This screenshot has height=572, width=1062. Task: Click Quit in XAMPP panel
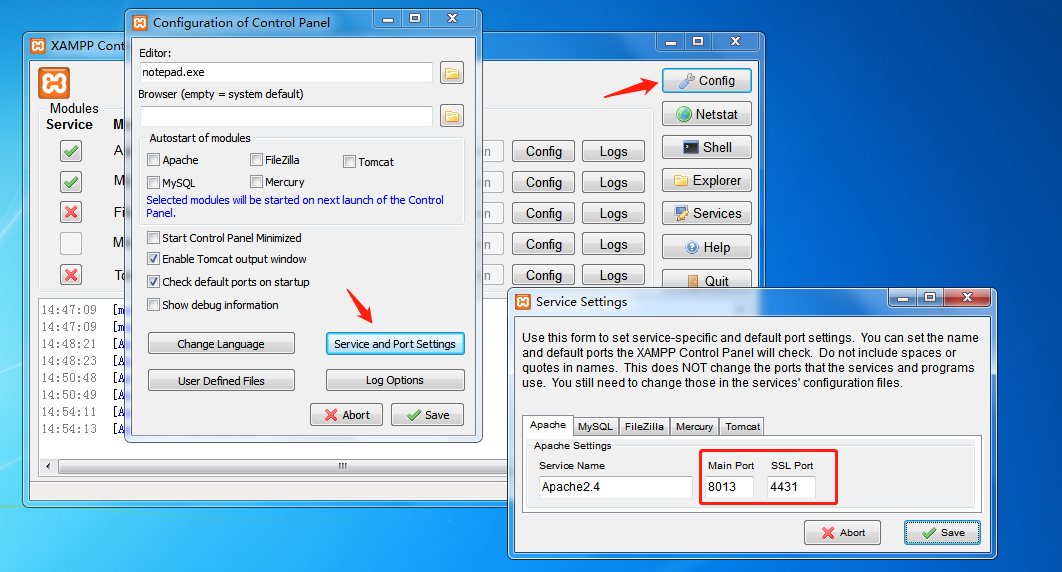[707, 279]
